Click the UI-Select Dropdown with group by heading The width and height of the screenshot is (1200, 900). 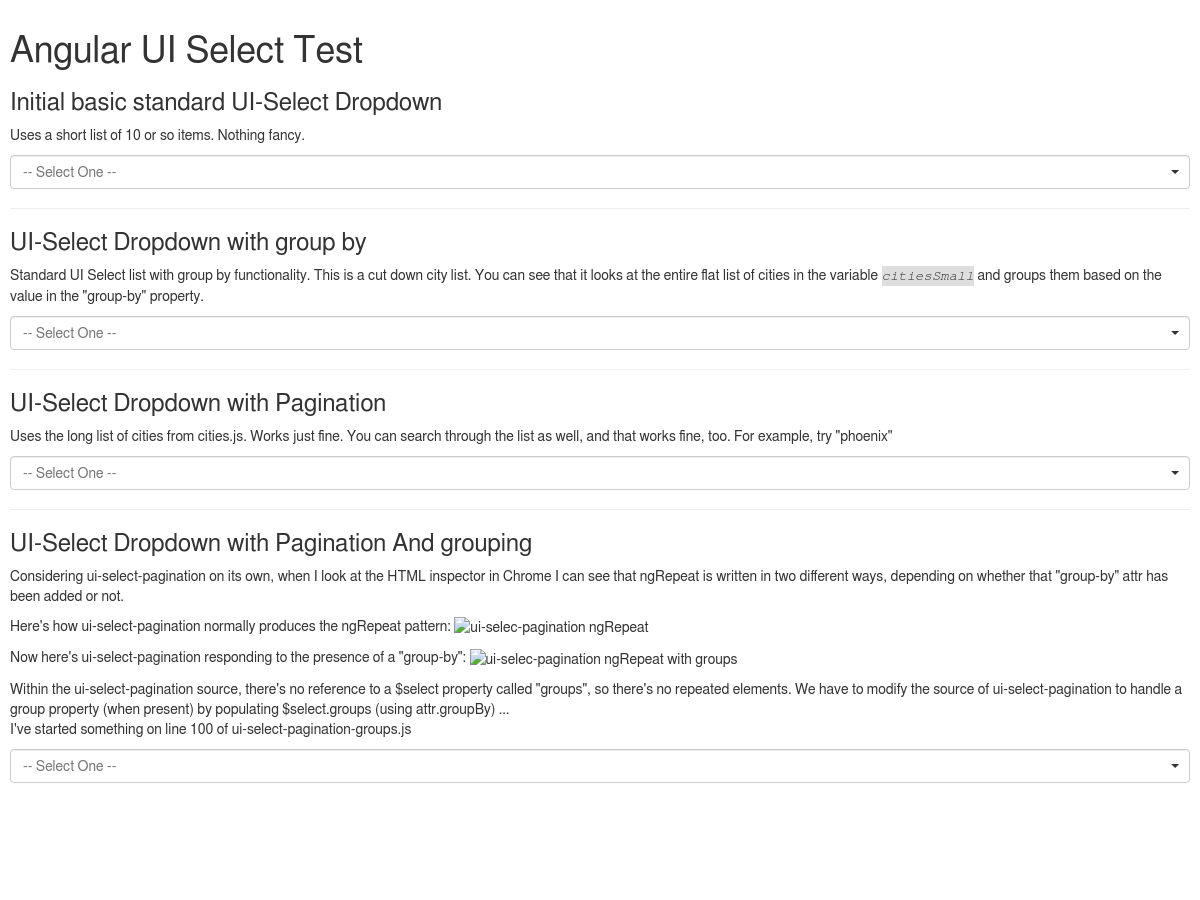(x=188, y=242)
